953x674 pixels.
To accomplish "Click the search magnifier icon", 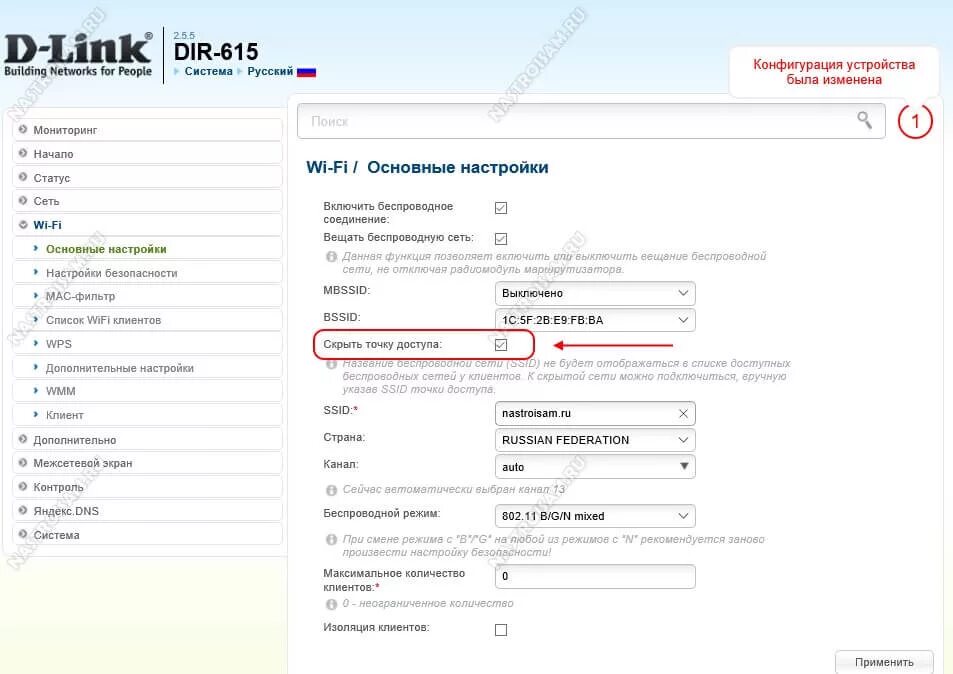I will [864, 120].
